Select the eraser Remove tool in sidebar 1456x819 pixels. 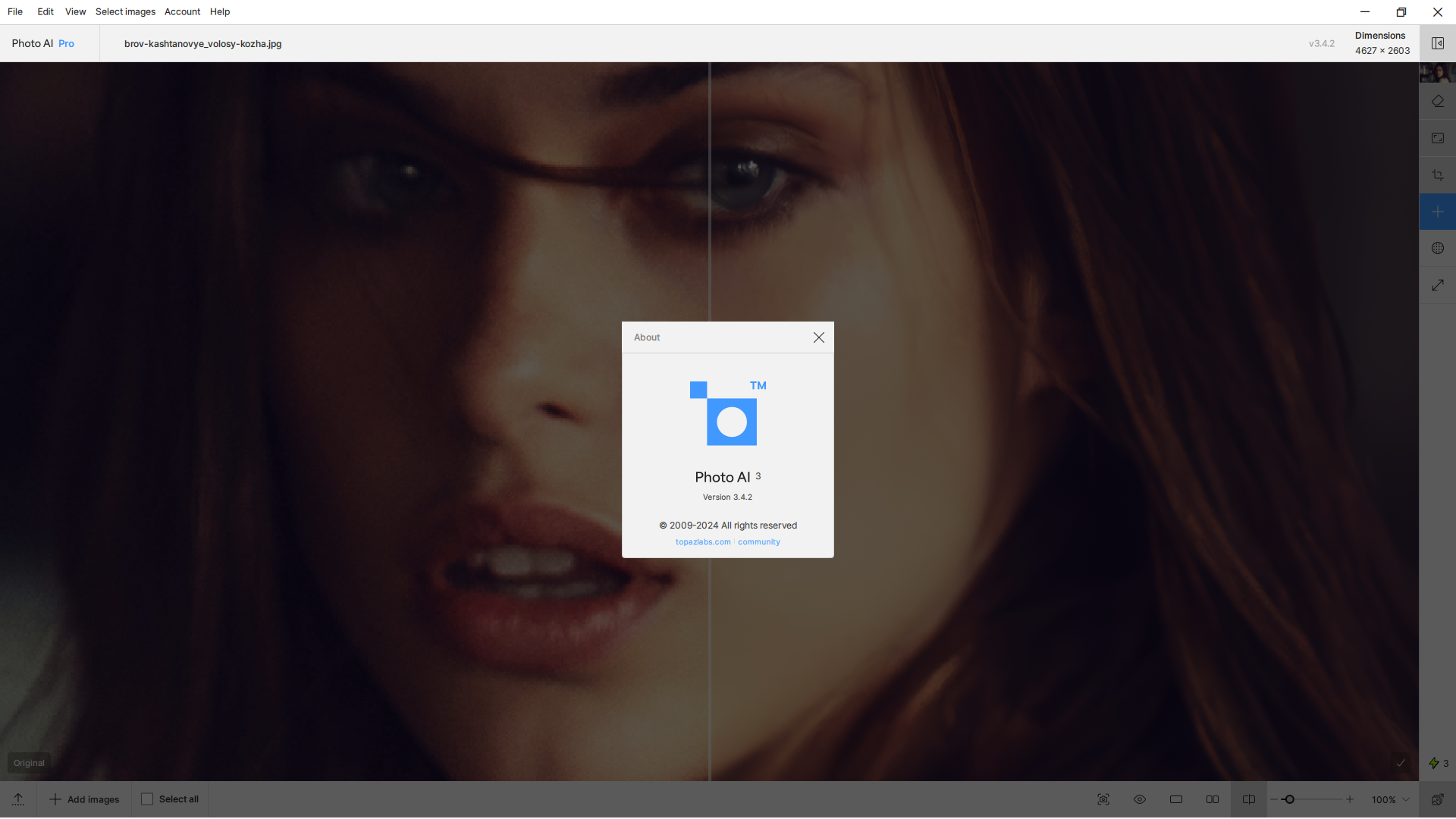point(1438,101)
